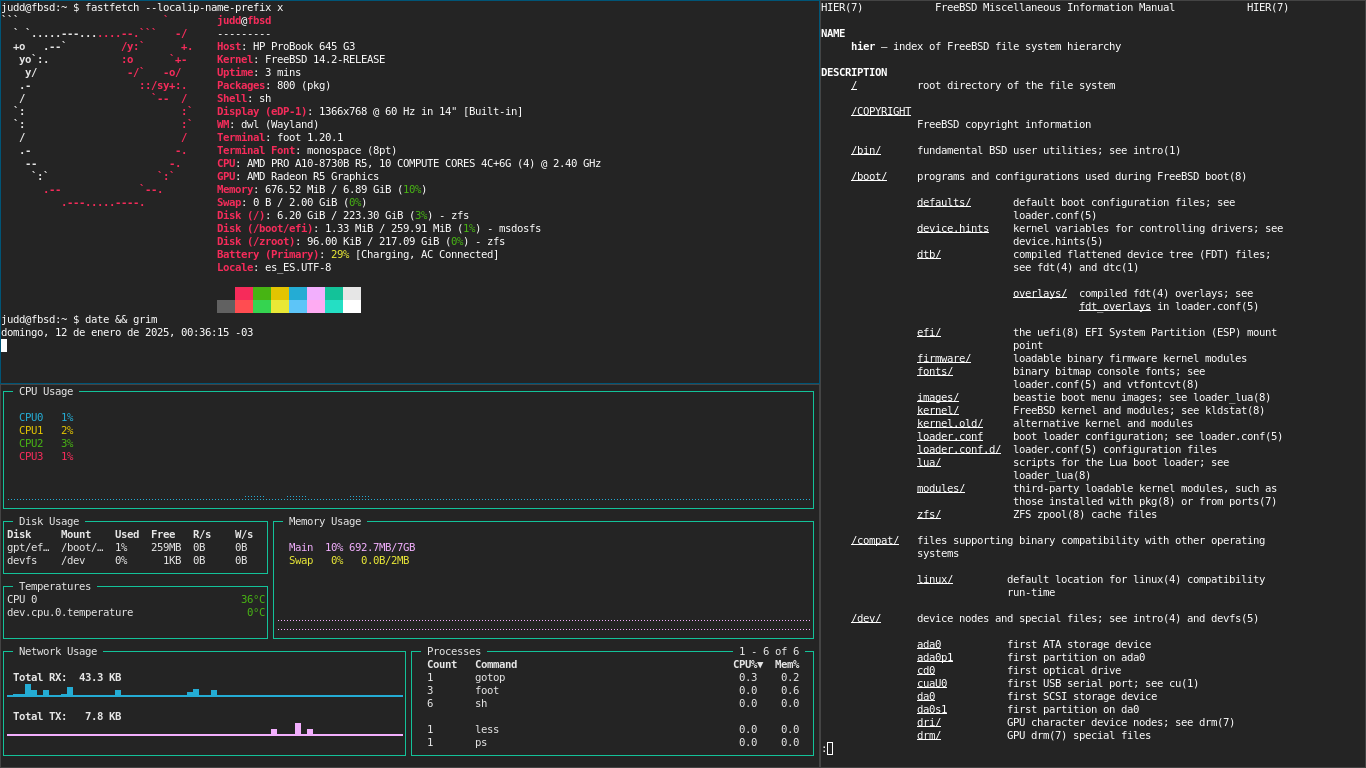Image resolution: width=1366 pixels, height=768 pixels.
Task: Click the Temperatures panel title
Action: tap(55, 586)
